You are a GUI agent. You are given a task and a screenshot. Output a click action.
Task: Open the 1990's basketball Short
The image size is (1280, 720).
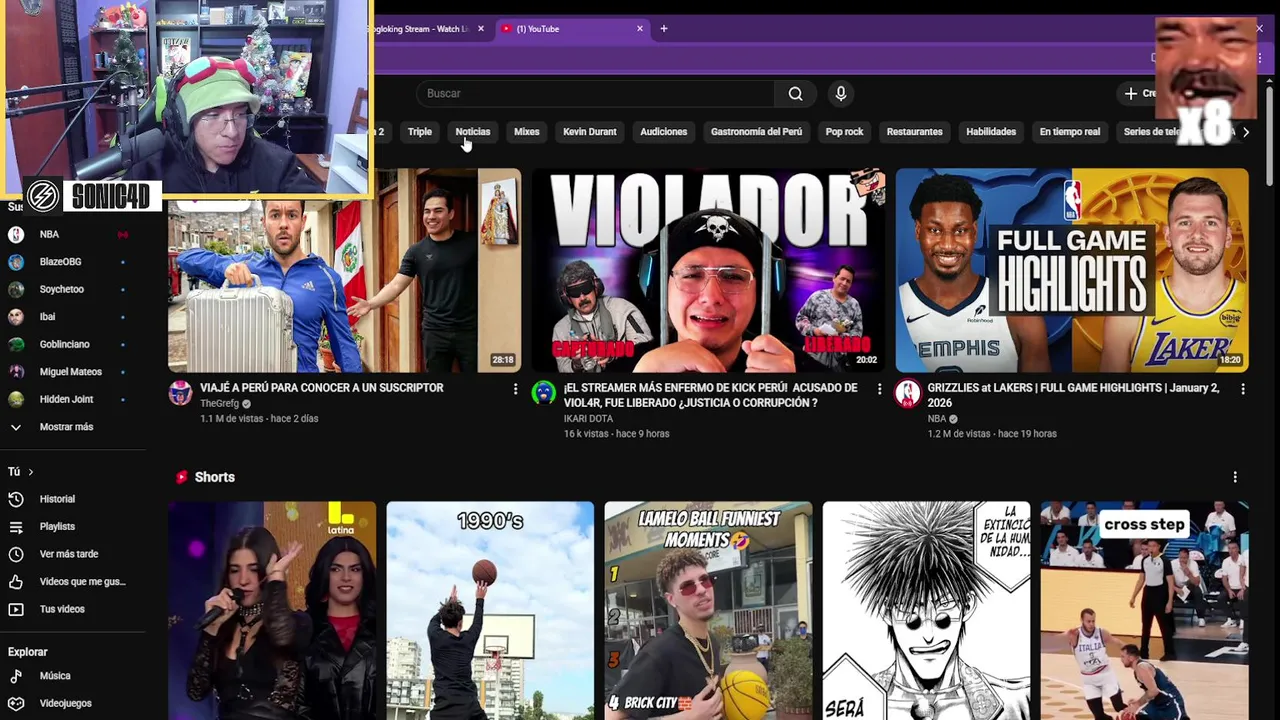490,611
